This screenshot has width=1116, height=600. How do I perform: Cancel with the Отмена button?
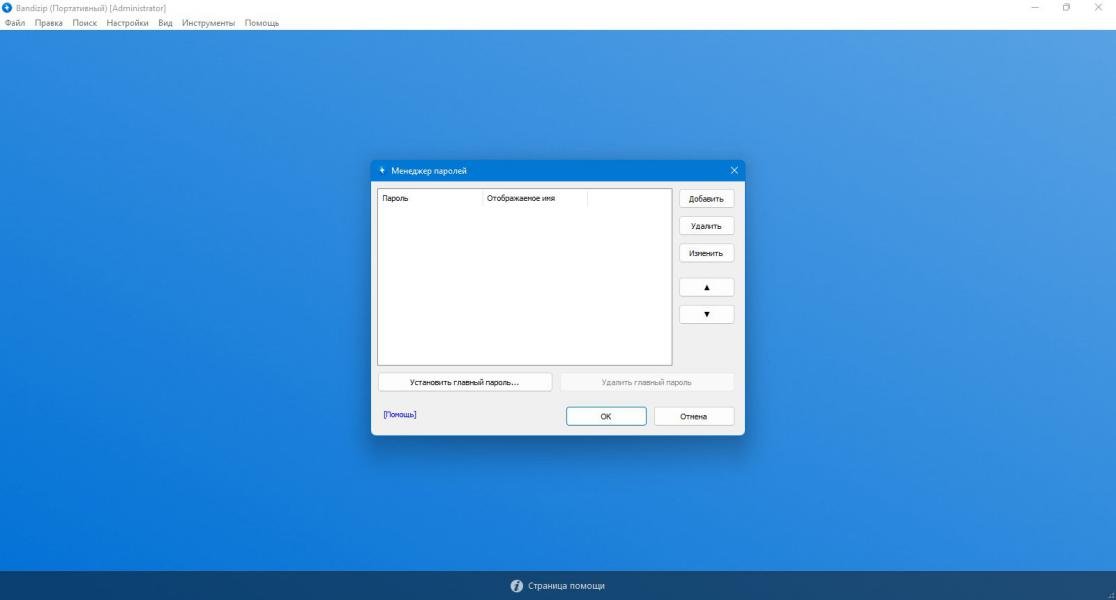[x=693, y=416]
